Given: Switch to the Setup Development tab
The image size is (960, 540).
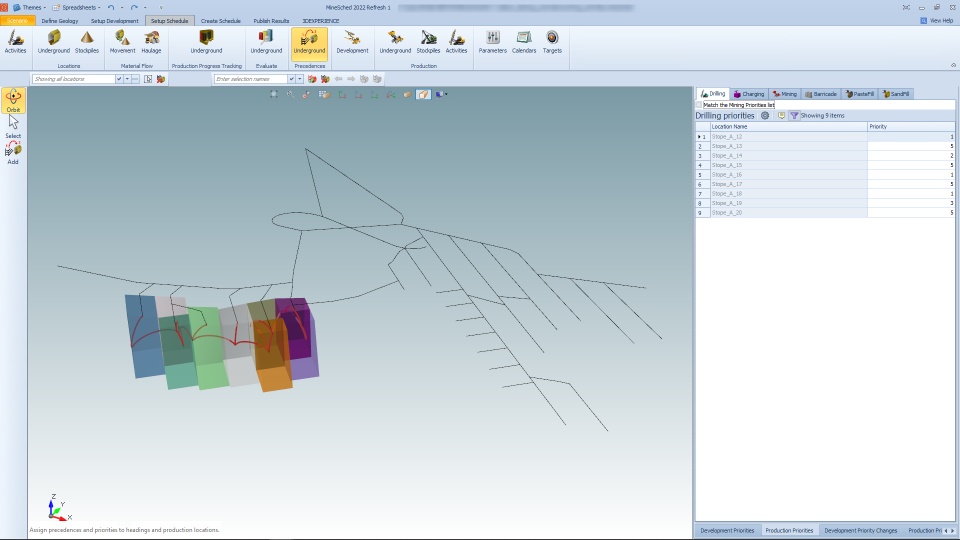Looking at the screenshot, I should pos(114,21).
